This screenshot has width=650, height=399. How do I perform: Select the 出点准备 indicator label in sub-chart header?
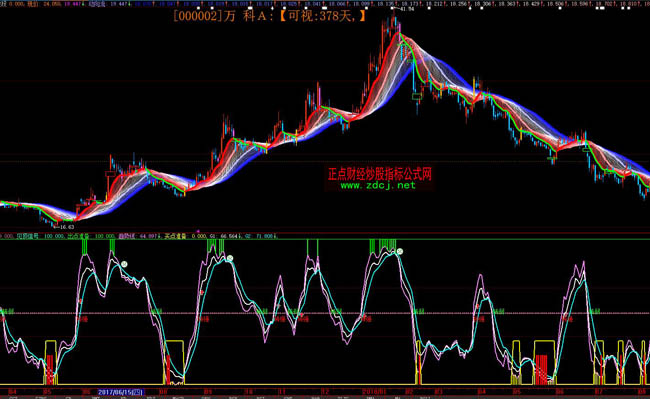point(77,236)
